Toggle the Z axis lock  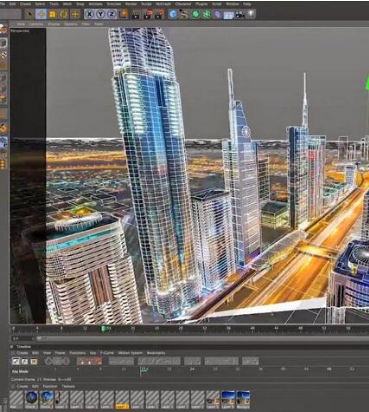point(111,14)
